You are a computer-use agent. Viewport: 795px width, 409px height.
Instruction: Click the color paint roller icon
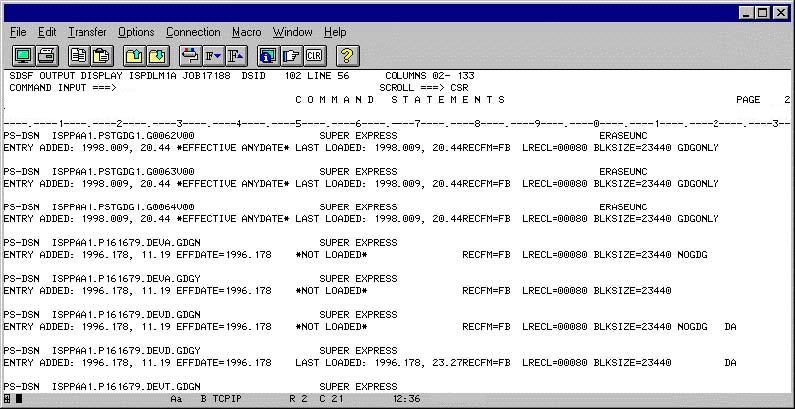tap(191, 55)
